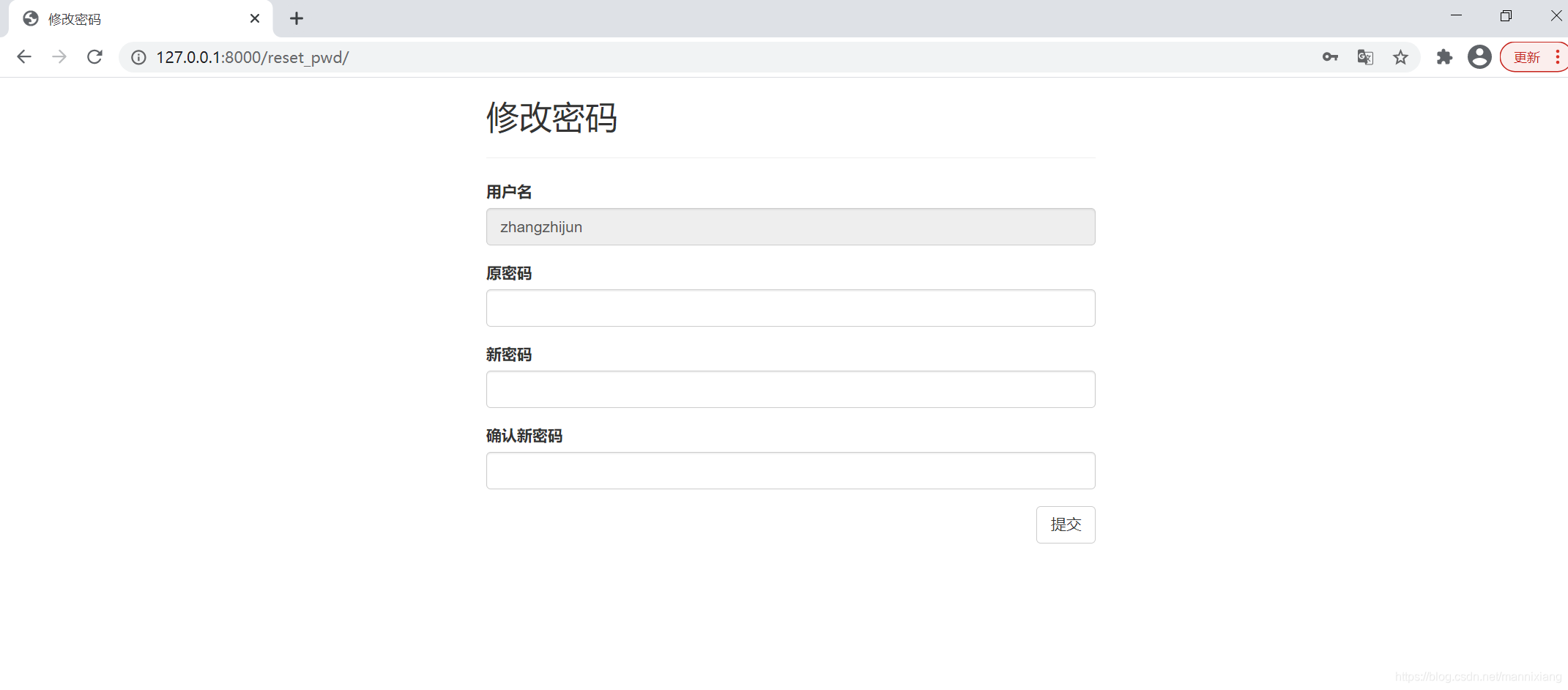The image size is (1568, 690).
Task: Go back using the browser back arrow
Action: pyautogui.click(x=24, y=57)
